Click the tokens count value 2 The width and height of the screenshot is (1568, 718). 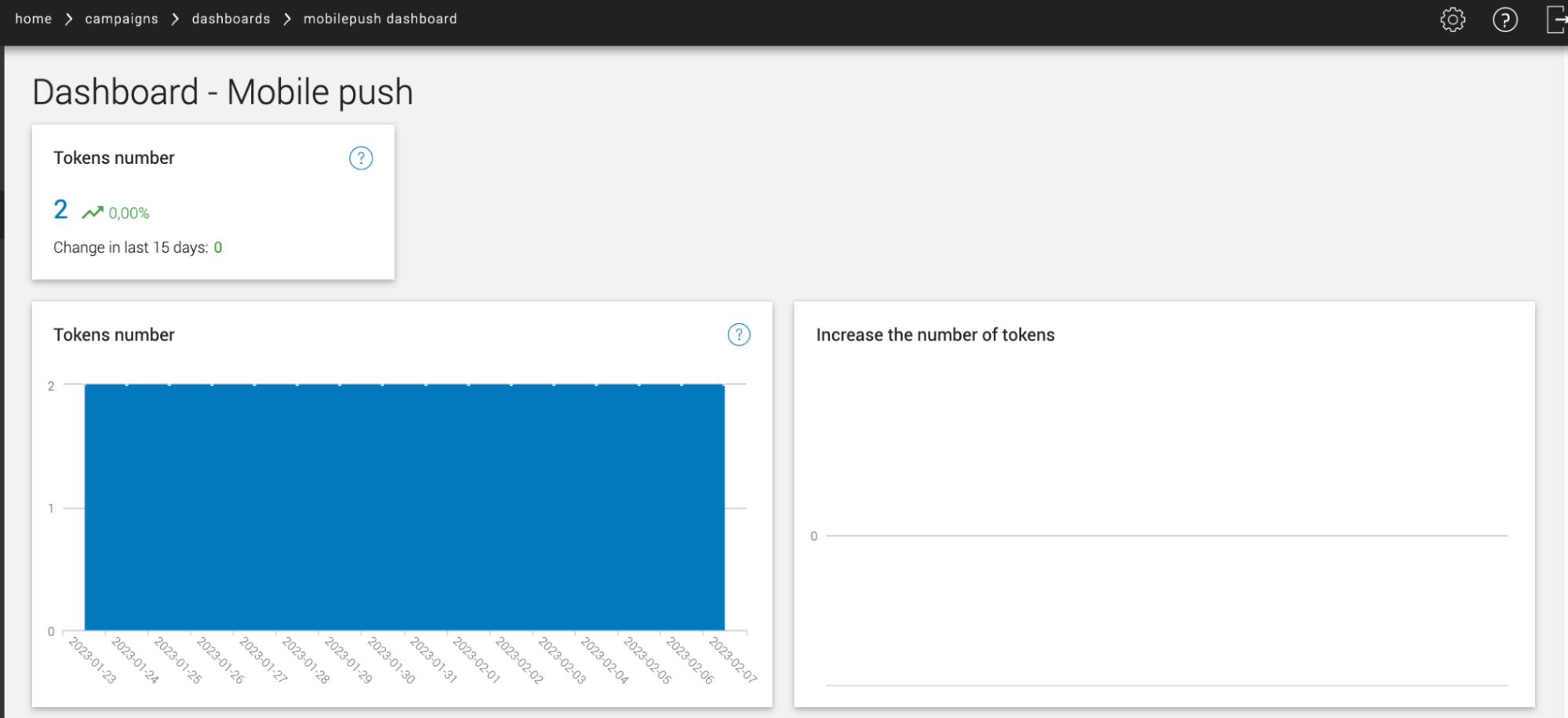pyautogui.click(x=60, y=210)
